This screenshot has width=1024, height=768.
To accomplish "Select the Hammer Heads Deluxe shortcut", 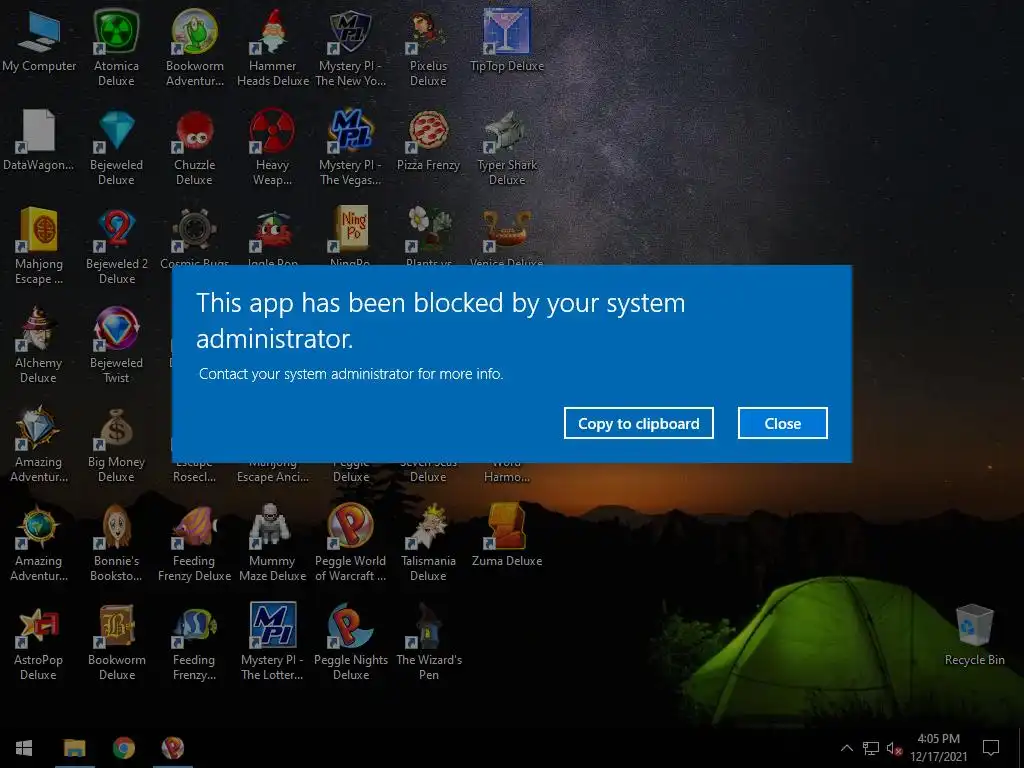I will pos(273,47).
